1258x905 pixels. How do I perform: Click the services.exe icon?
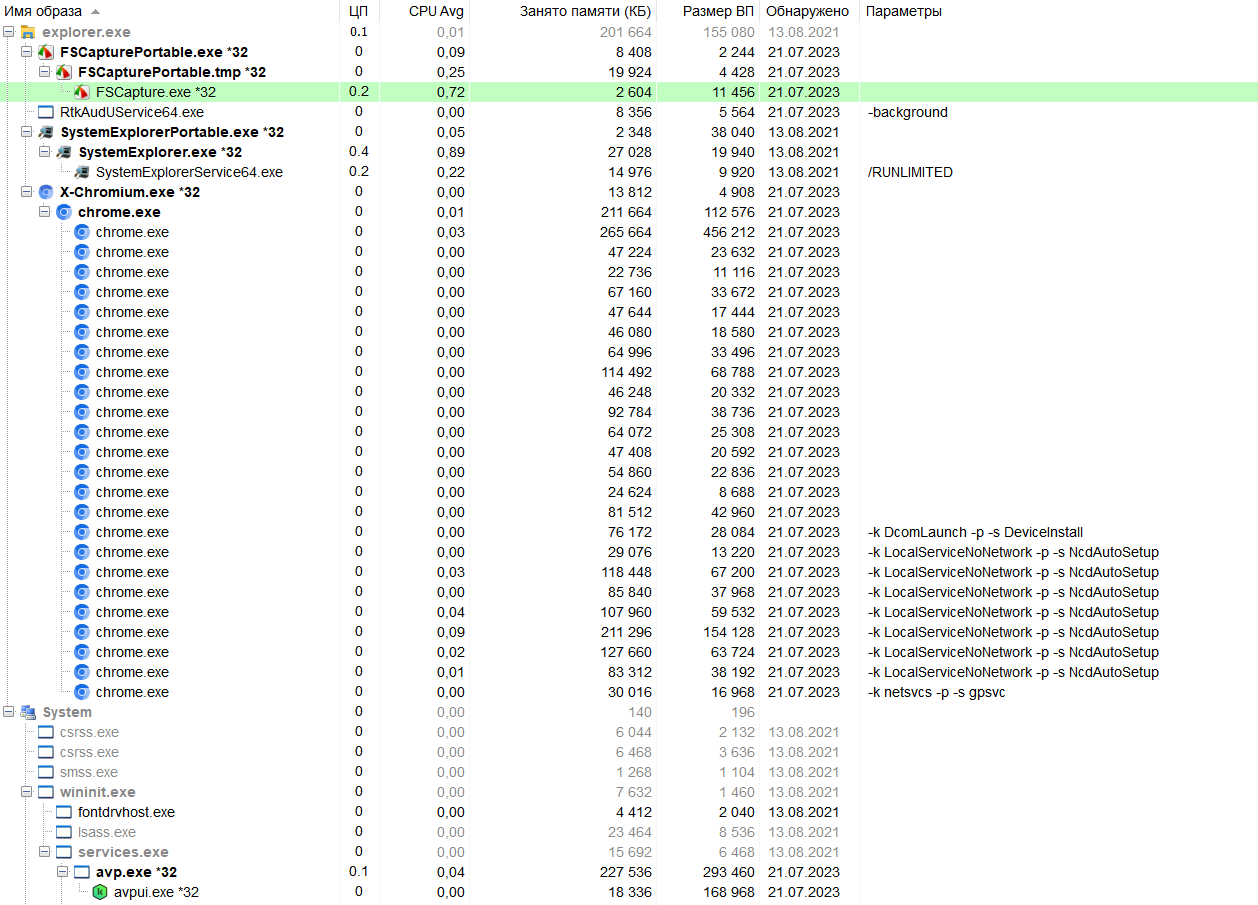pyautogui.click(x=64, y=852)
